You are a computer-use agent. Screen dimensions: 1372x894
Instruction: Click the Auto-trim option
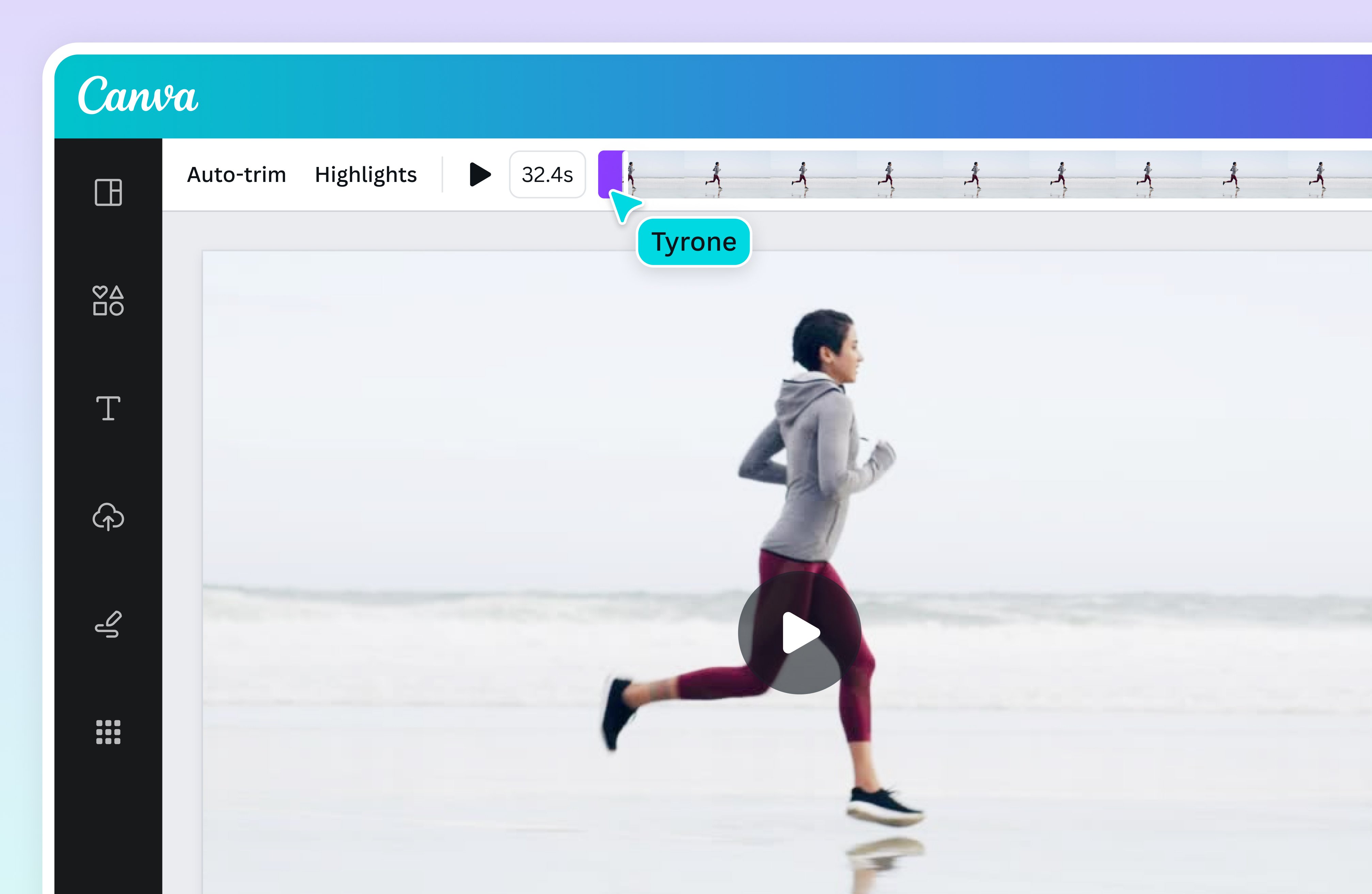(x=236, y=175)
